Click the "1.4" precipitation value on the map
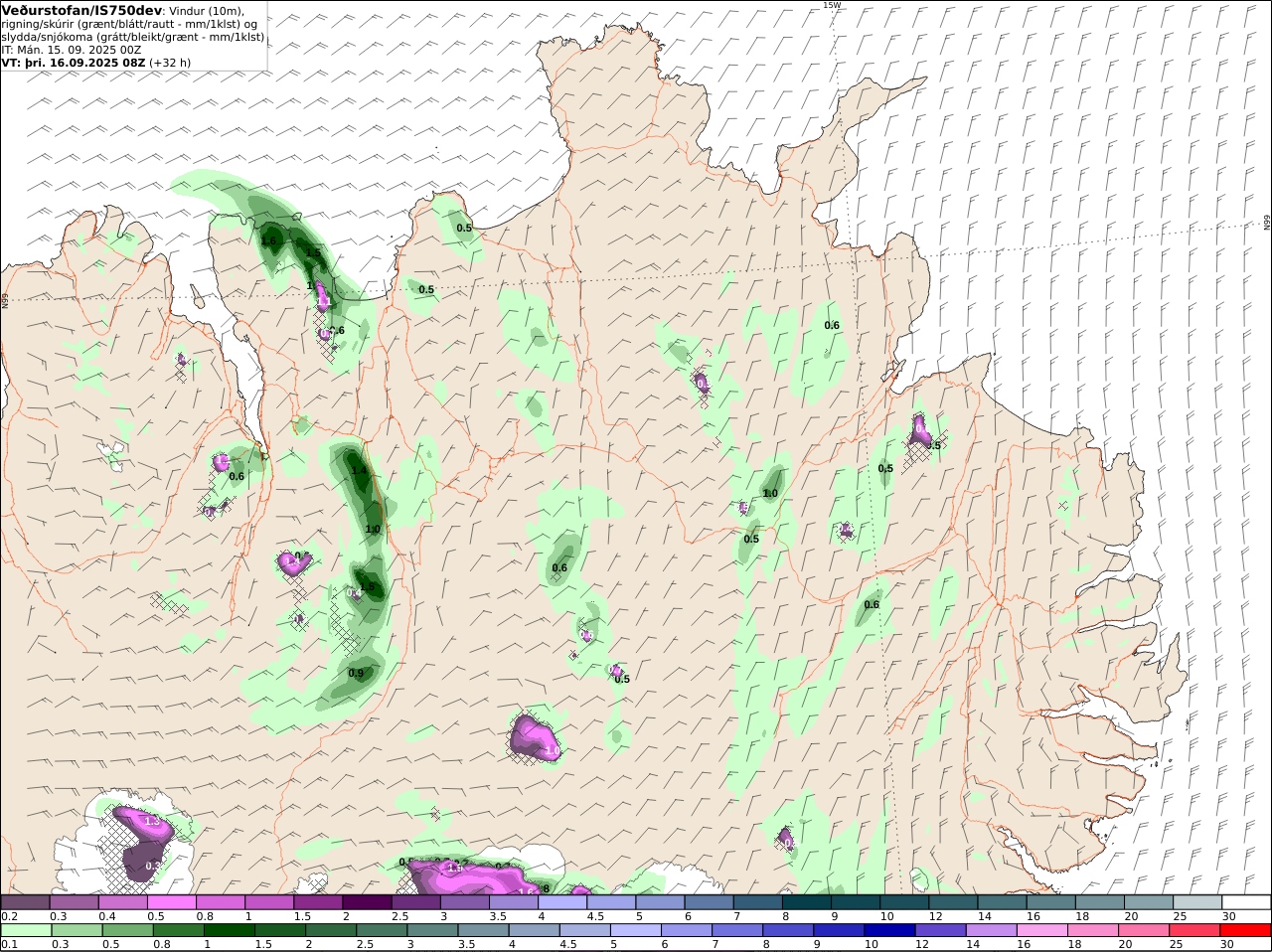The image size is (1272, 952). click(x=359, y=471)
